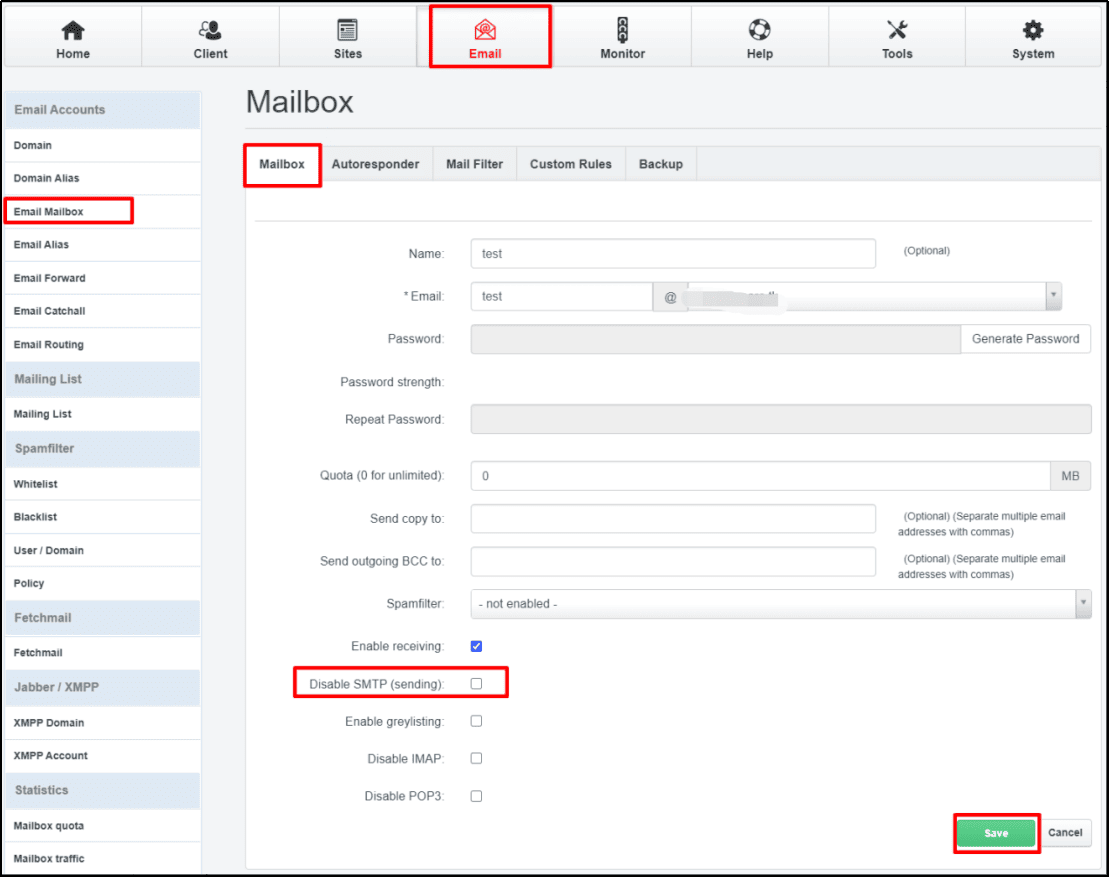
Task: Open Email Alias in sidebar
Action: pyautogui.click(x=103, y=245)
